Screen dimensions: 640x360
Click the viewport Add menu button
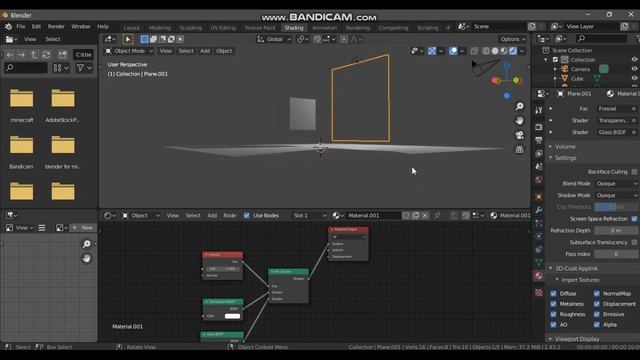[x=205, y=51]
